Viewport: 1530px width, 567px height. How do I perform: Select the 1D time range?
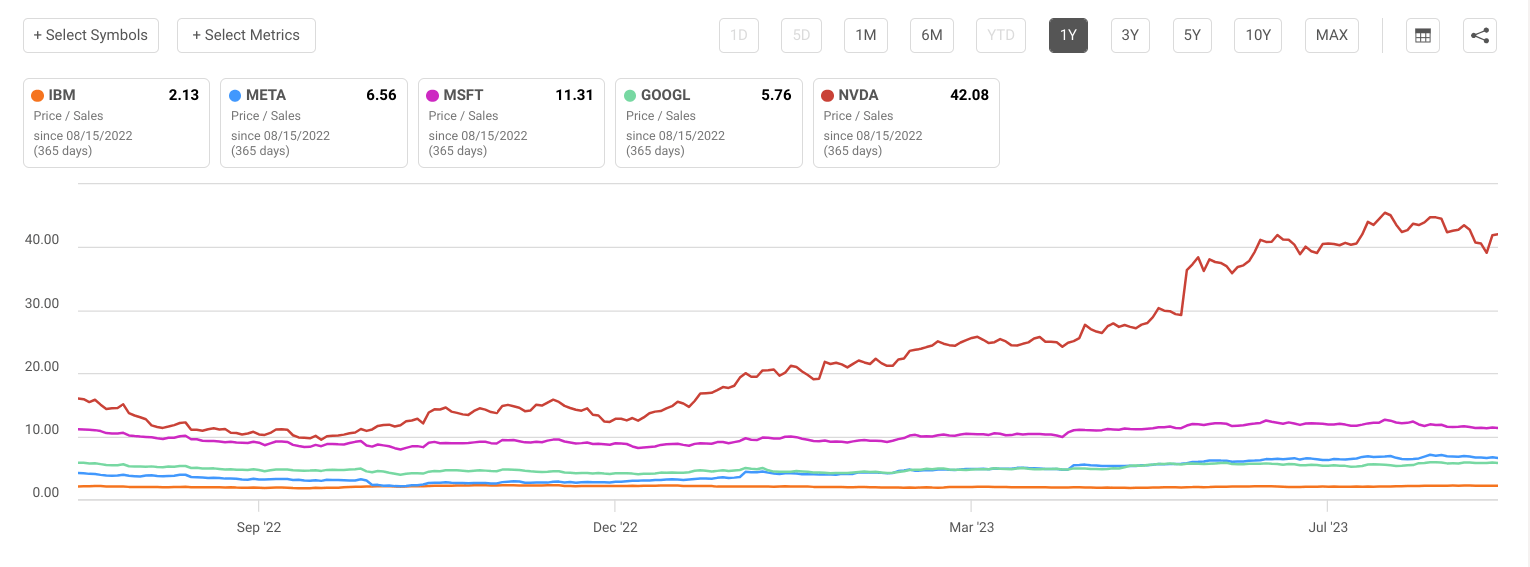(739, 35)
